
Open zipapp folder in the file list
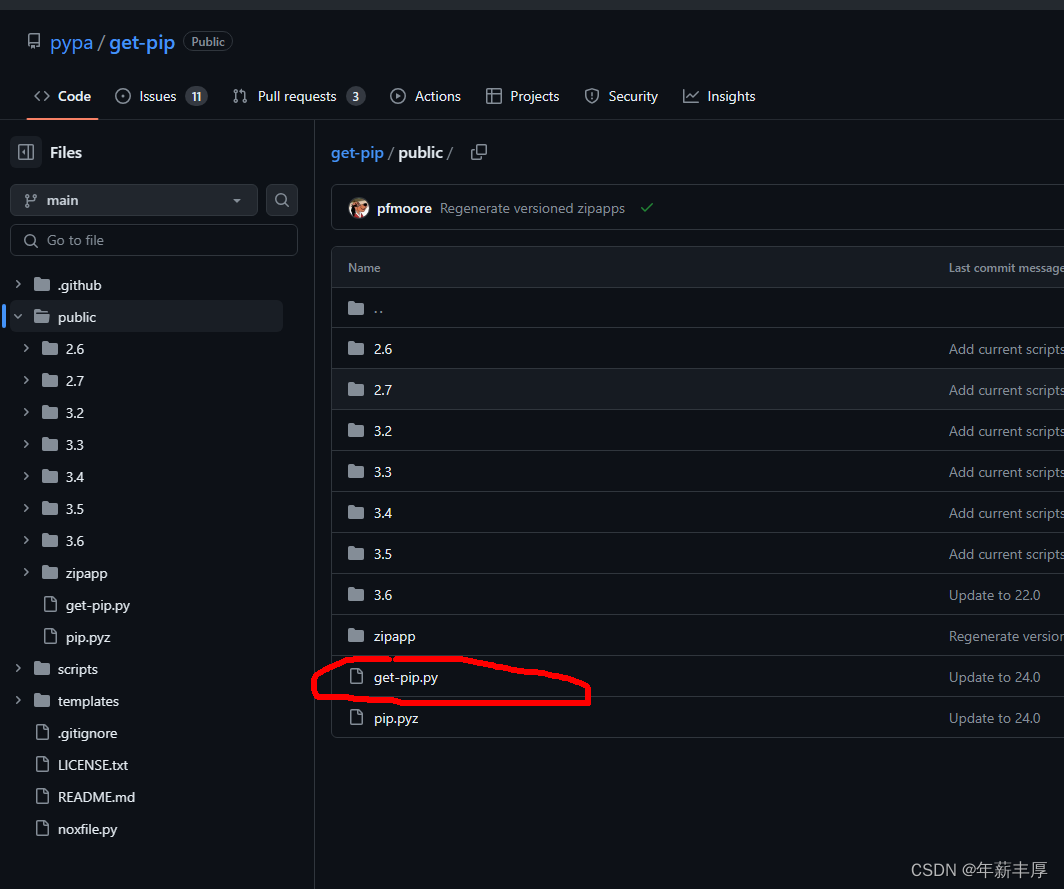point(394,637)
